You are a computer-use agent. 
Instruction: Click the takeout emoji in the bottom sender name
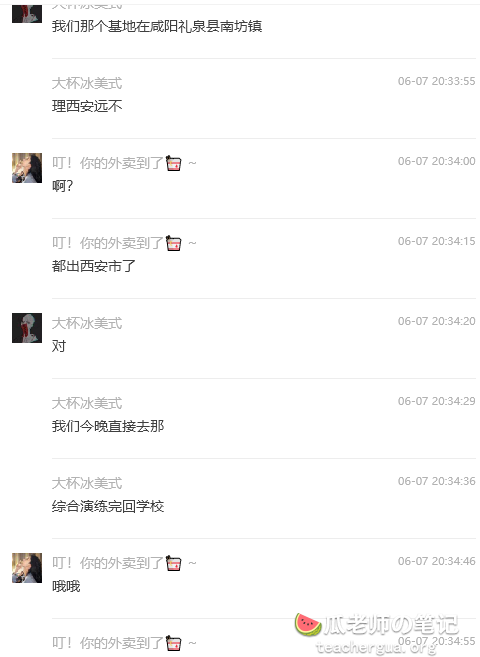173,643
